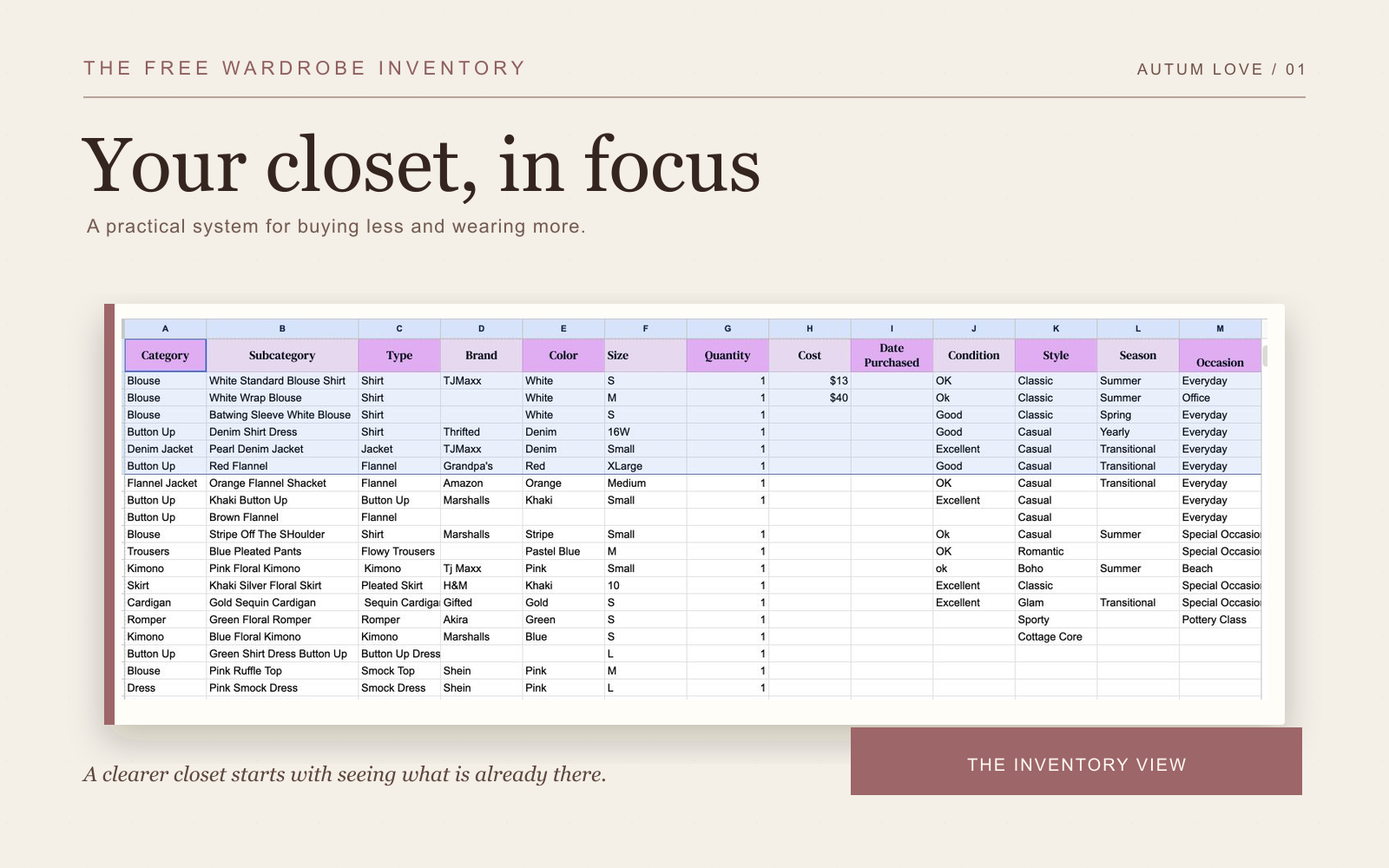Click cell 'Pink Smock Dress'
1389x868 pixels.
282,688
